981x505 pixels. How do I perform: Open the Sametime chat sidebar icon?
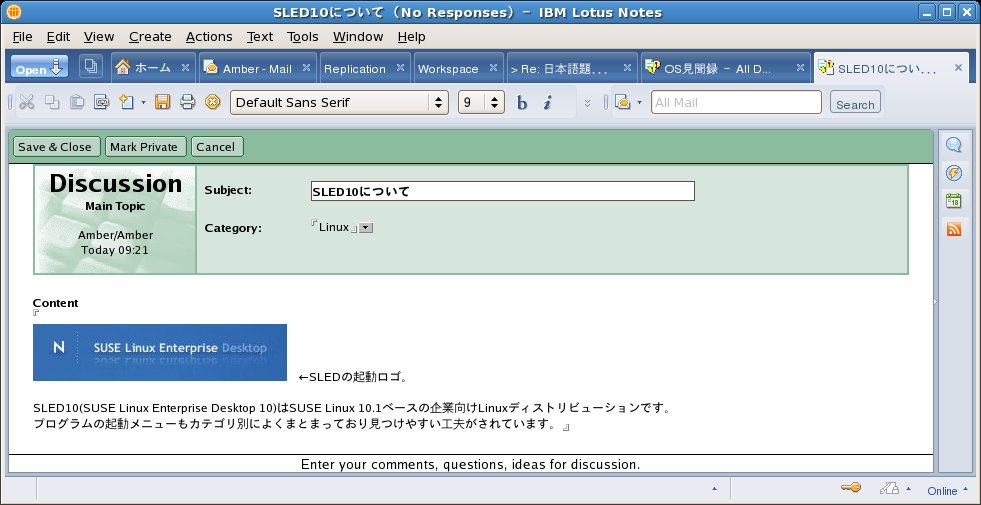pyautogui.click(x=954, y=145)
